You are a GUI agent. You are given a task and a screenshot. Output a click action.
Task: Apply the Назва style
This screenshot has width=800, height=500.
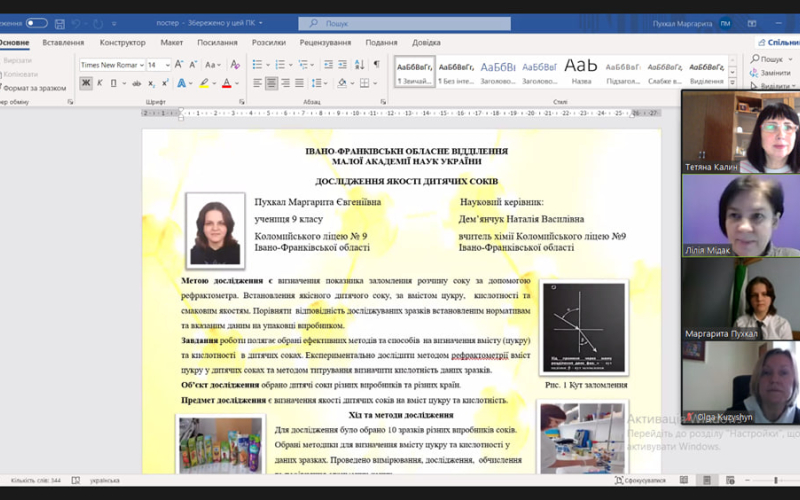(x=581, y=72)
